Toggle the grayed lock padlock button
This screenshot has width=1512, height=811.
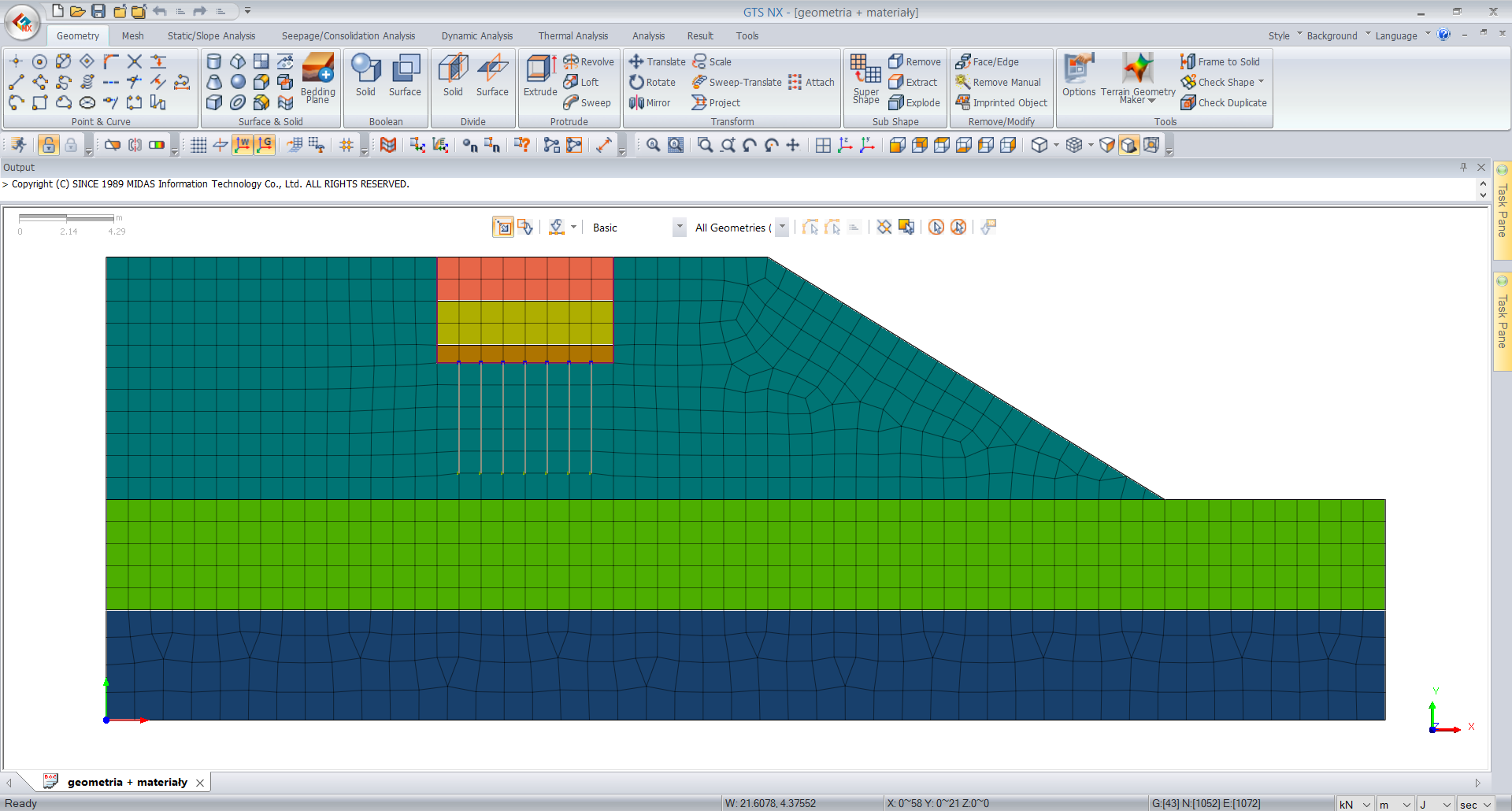71,145
